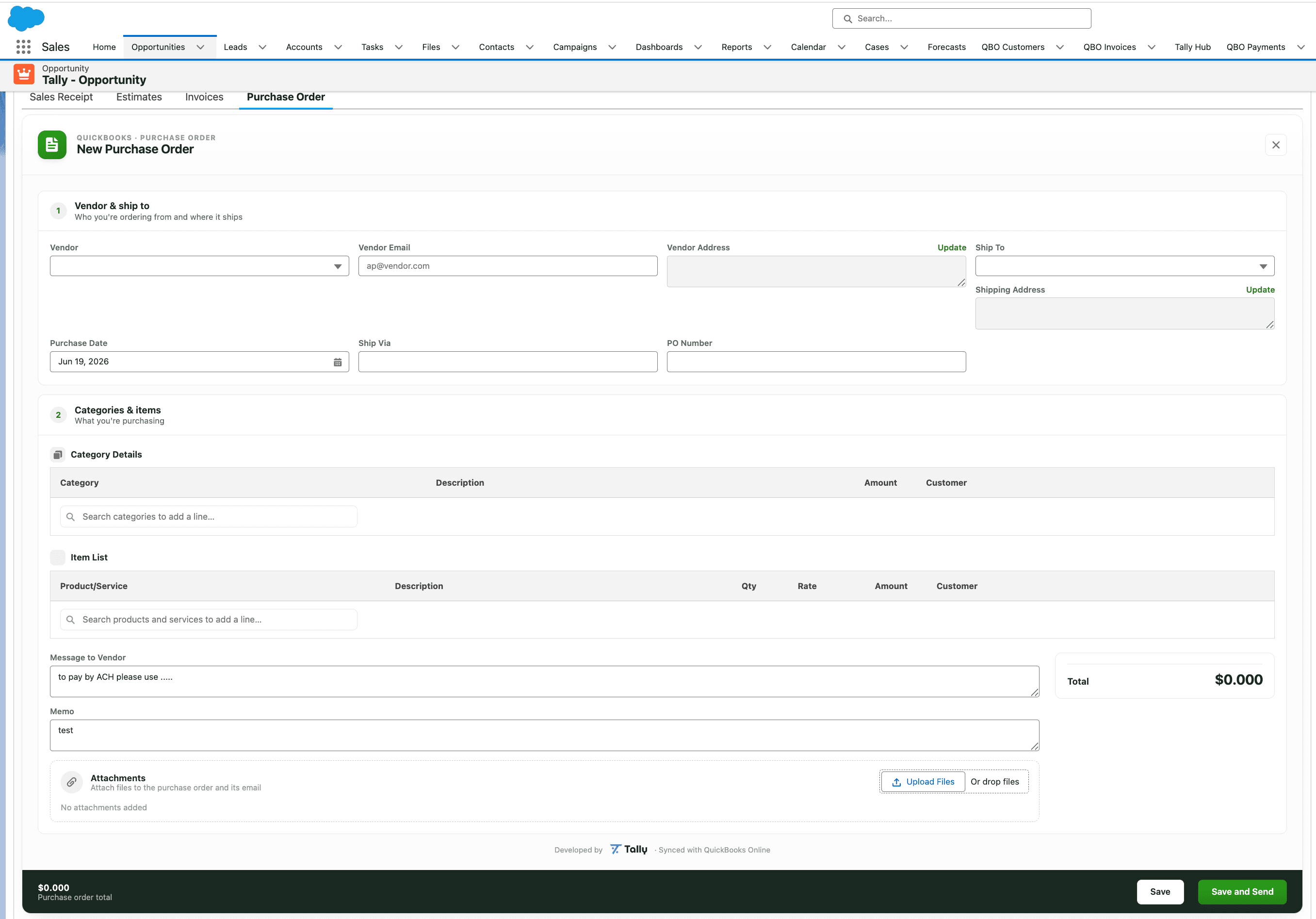Go to the Home nav item
Viewport: 1316px width, 919px height.
(x=104, y=47)
